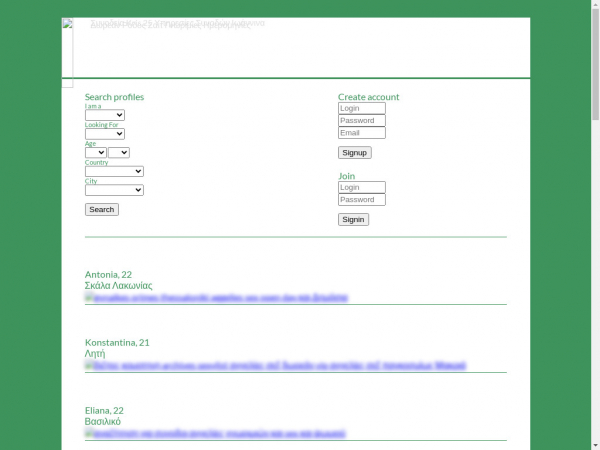Click the Signup button
This screenshot has width=600, height=450.
[355, 153]
